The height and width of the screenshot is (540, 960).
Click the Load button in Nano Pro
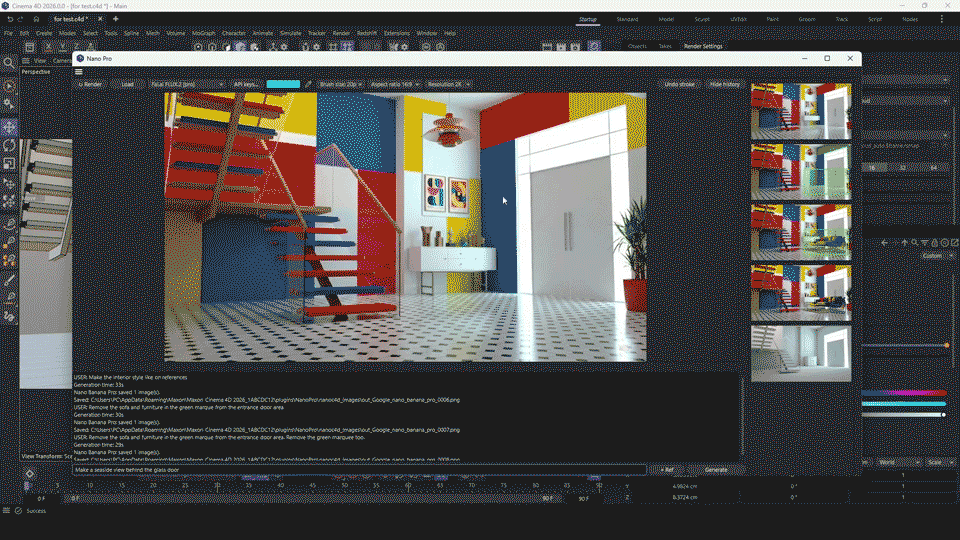(127, 84)
